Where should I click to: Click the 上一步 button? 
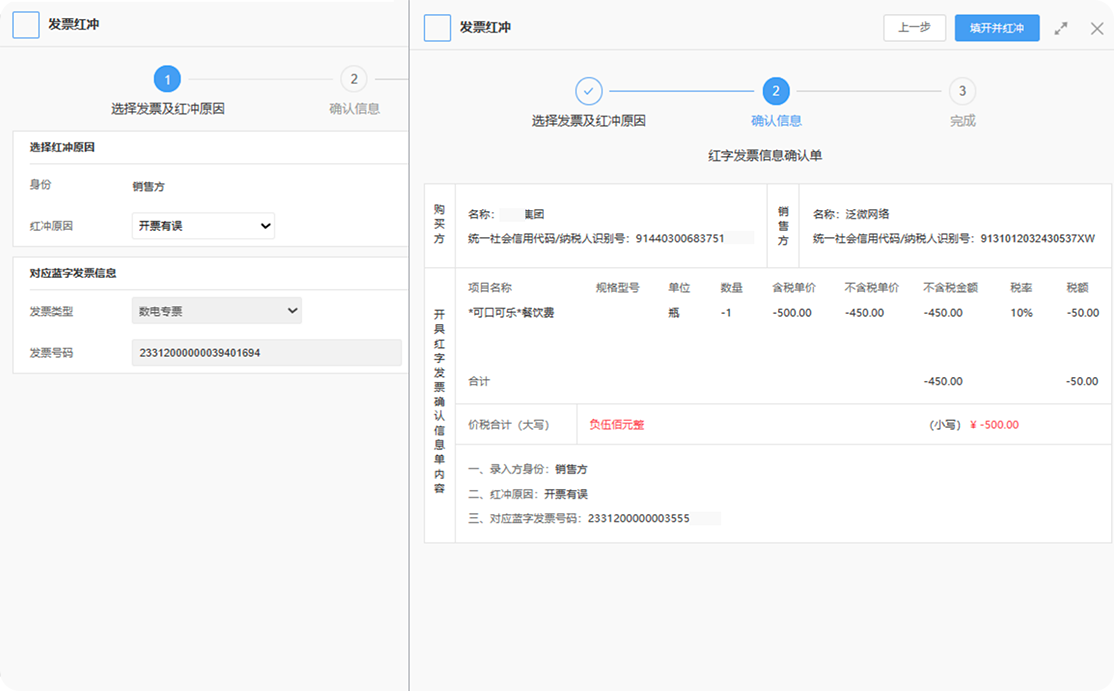(x=914, y=28)
